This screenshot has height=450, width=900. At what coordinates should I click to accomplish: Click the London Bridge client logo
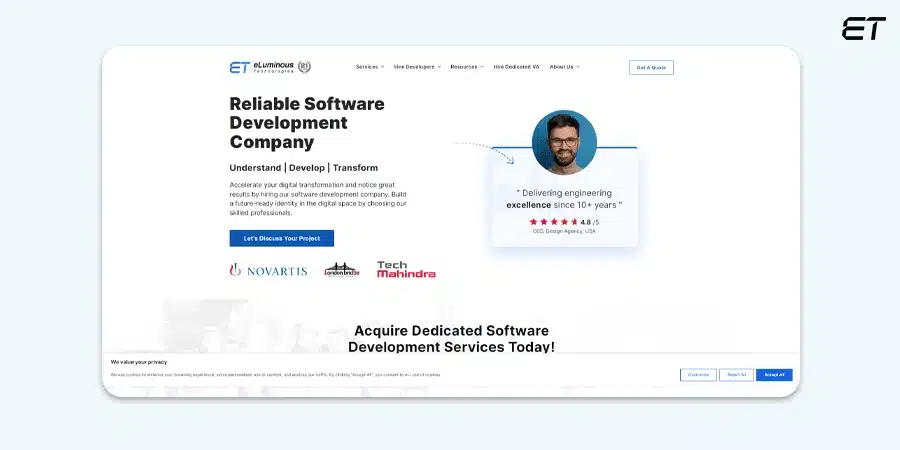point(341,270)
